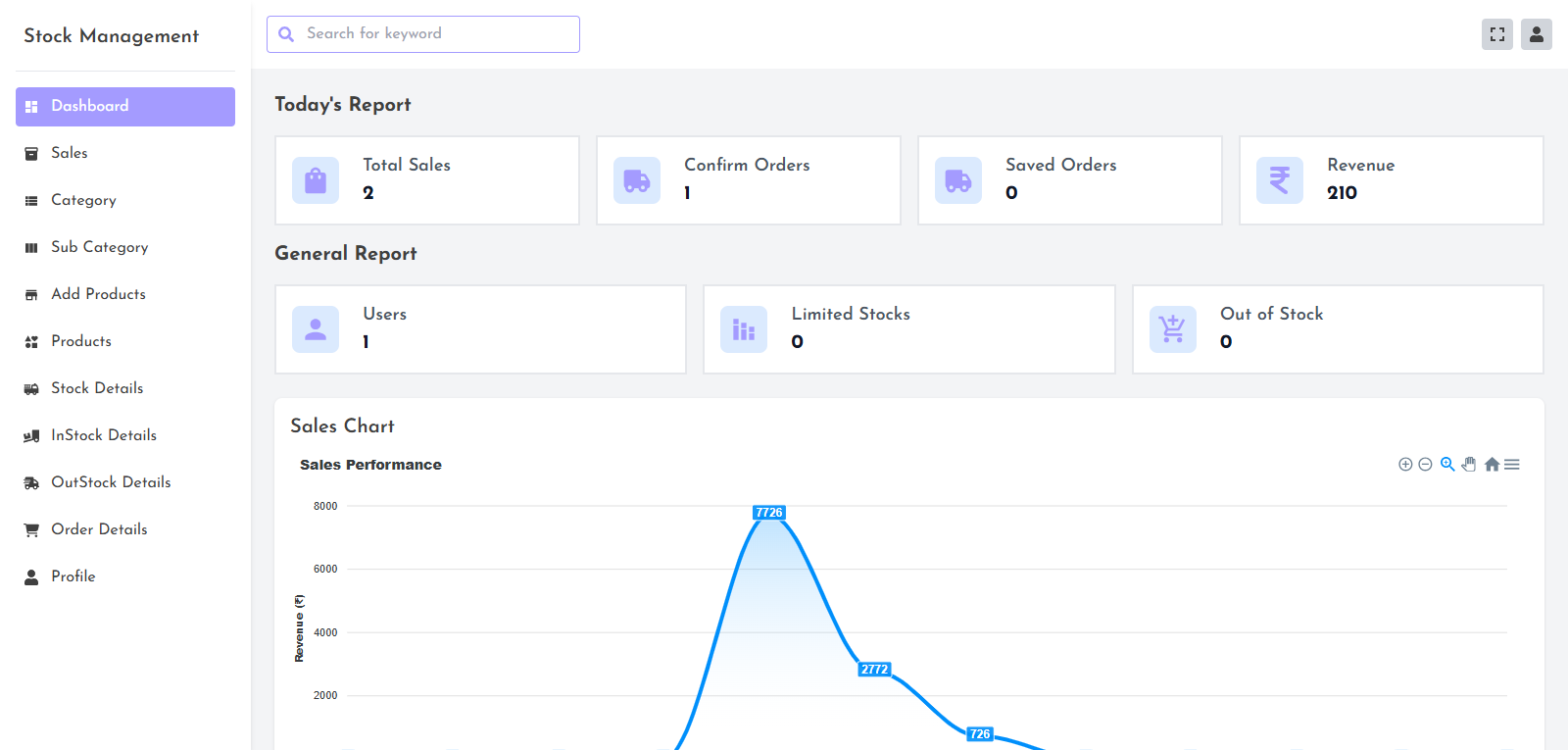Viewport: 1568px width, 750px height.
Task: Zoom out on the Sales Performance chart
Action: pyautogui.click(x=1425, y=465)
